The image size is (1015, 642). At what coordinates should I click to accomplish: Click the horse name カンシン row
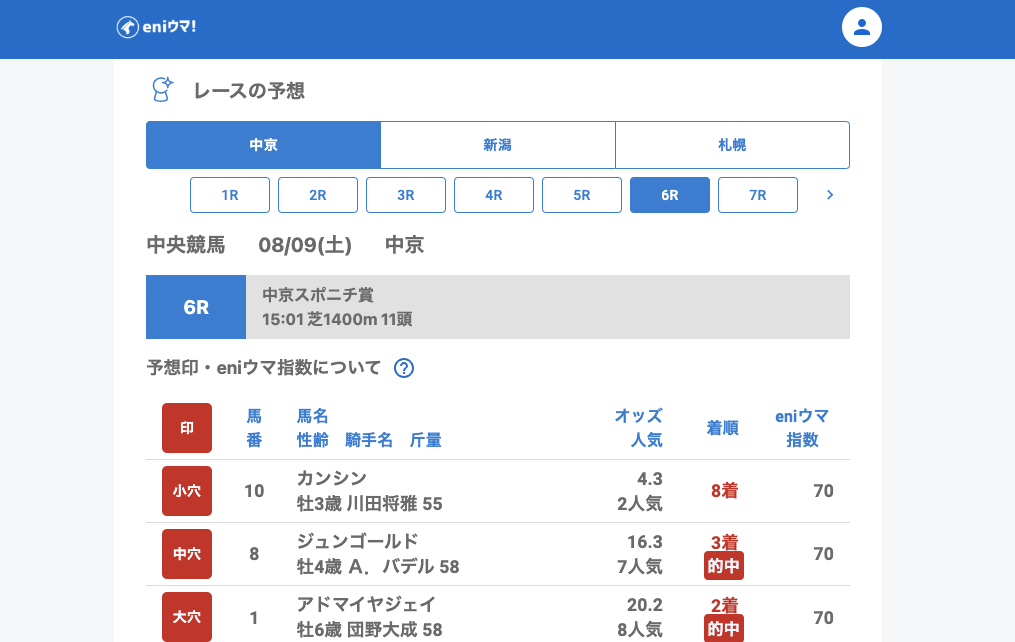(x=332, y=478)
